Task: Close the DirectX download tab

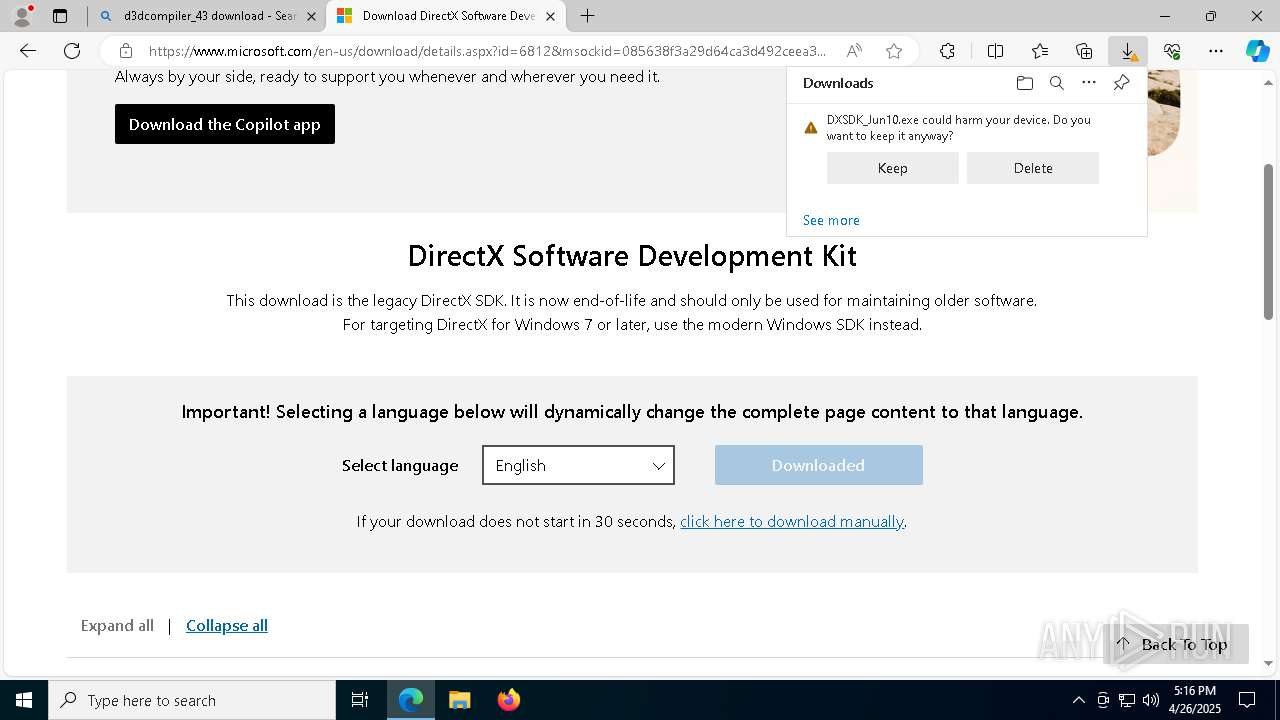Action: (x=550, y=16)
